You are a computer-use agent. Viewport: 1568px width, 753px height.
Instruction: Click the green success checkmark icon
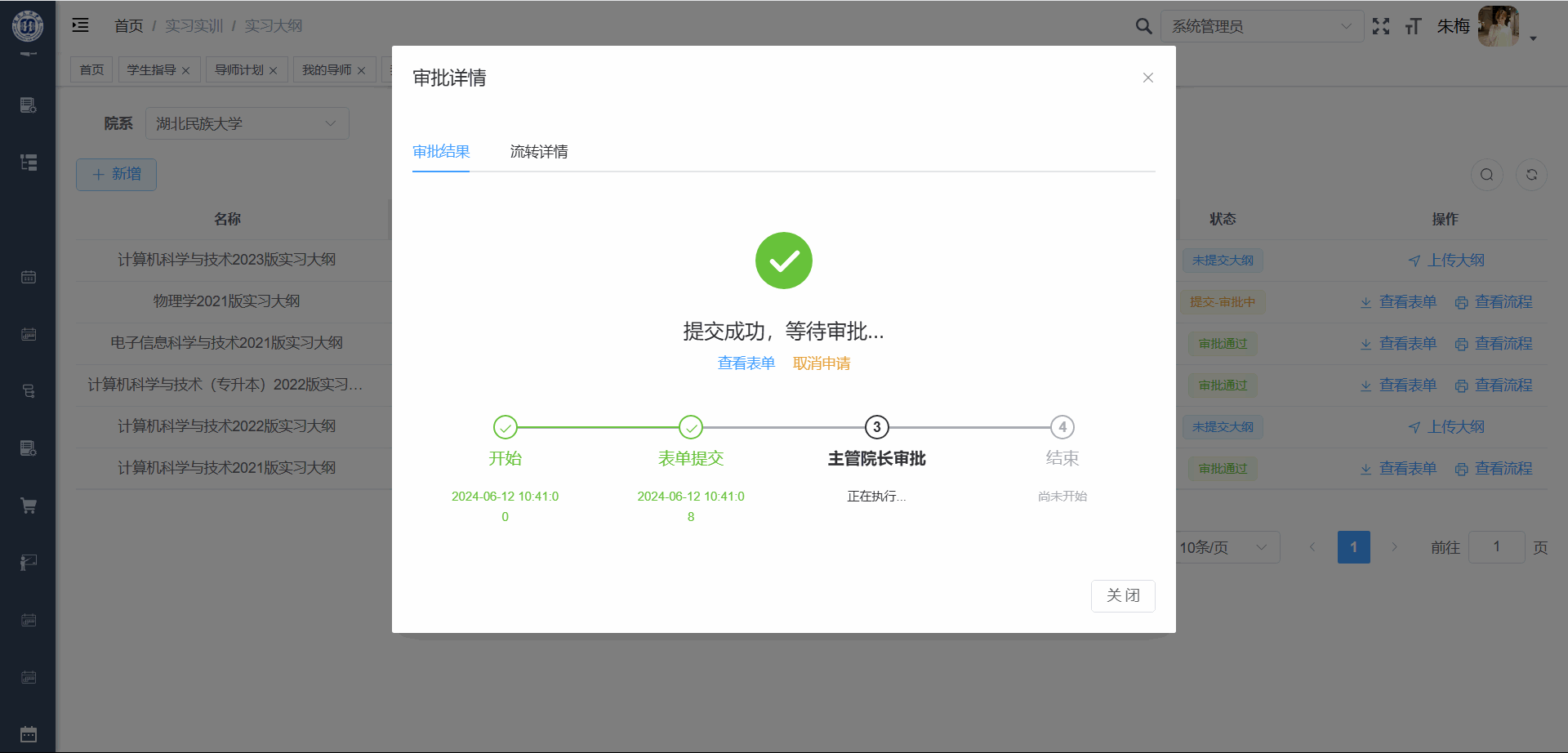tap(783, 261)
